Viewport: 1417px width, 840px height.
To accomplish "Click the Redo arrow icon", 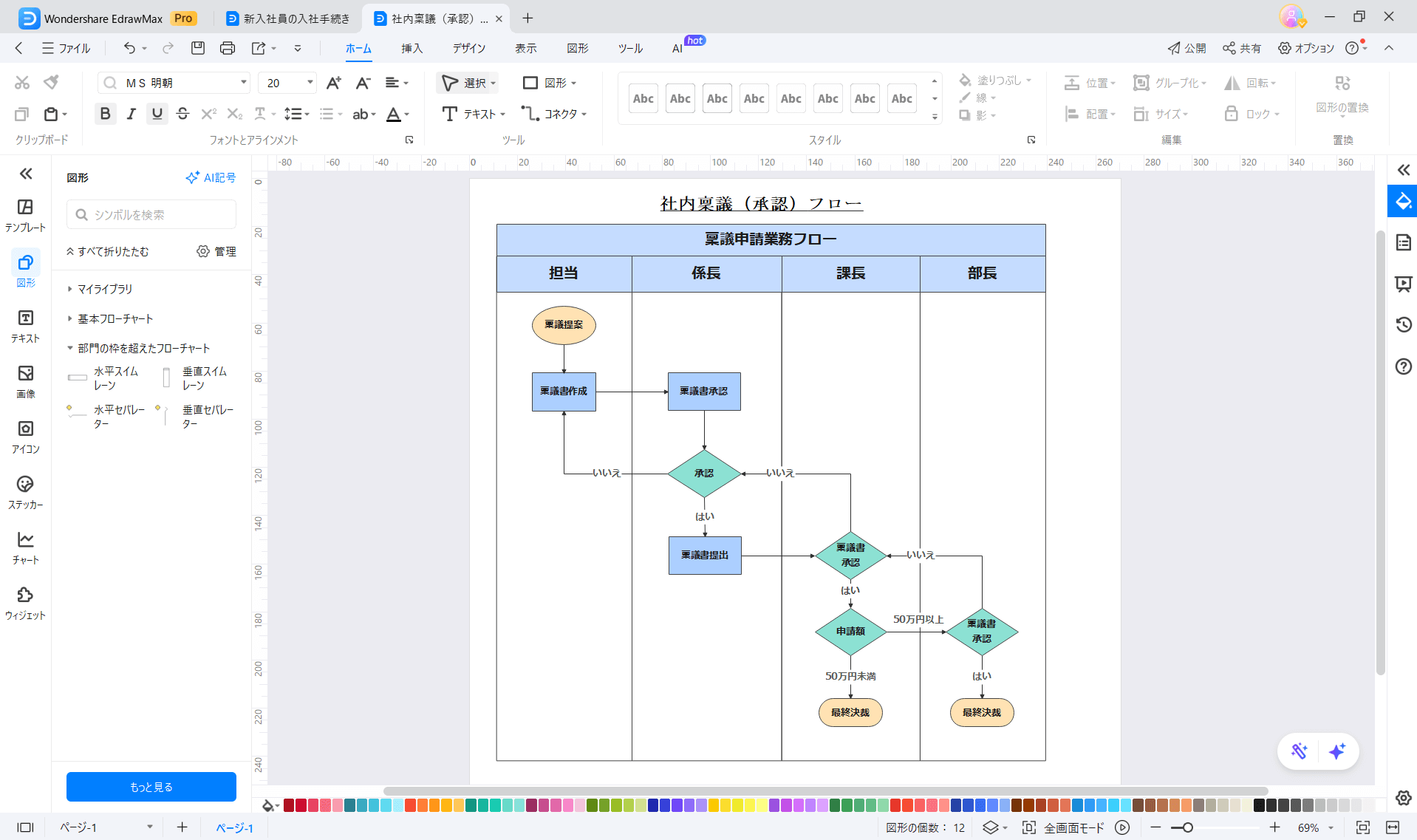I will click(168, 48).
